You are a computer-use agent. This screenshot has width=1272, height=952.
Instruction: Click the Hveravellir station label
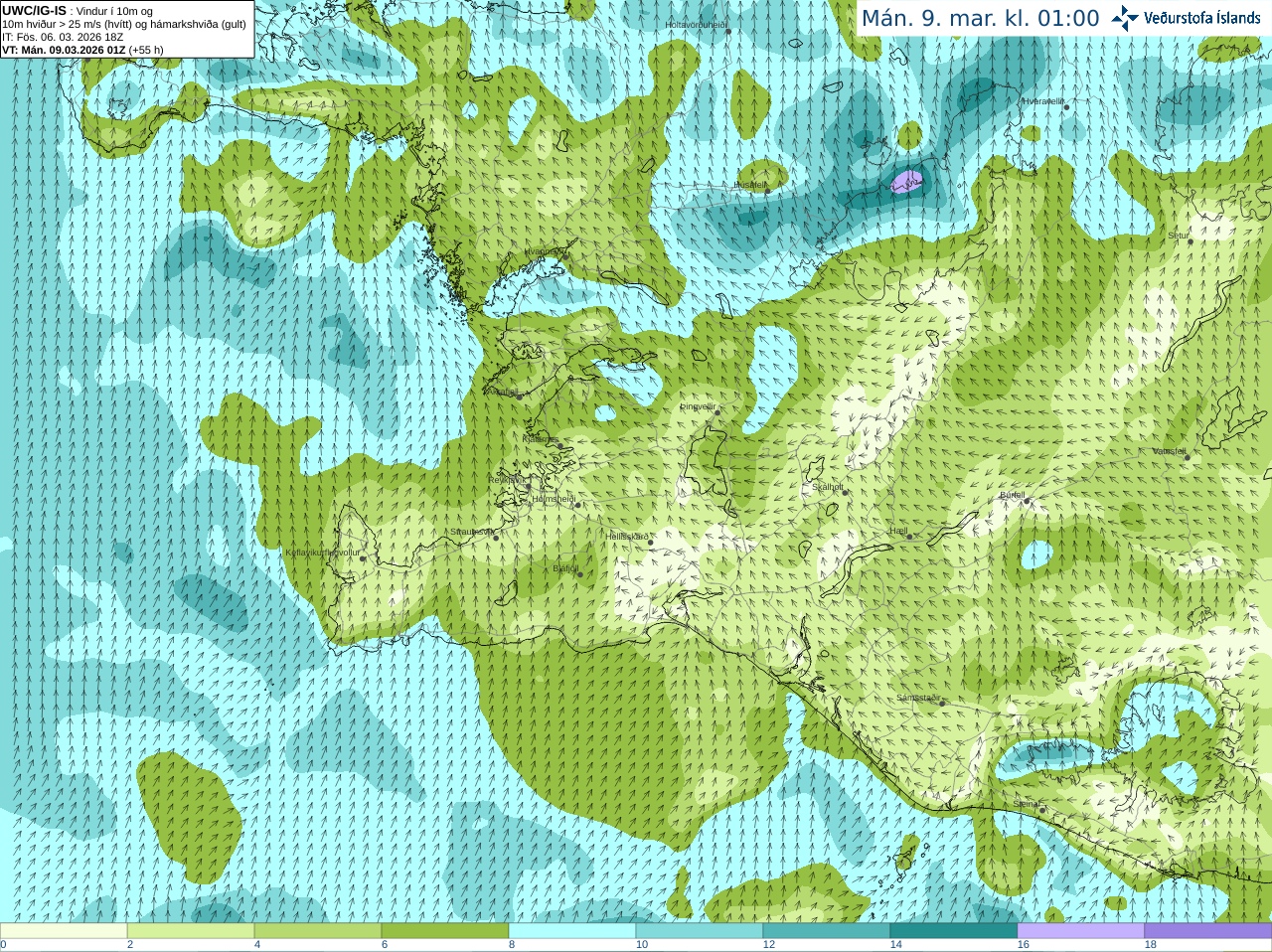click(1043, 101)
